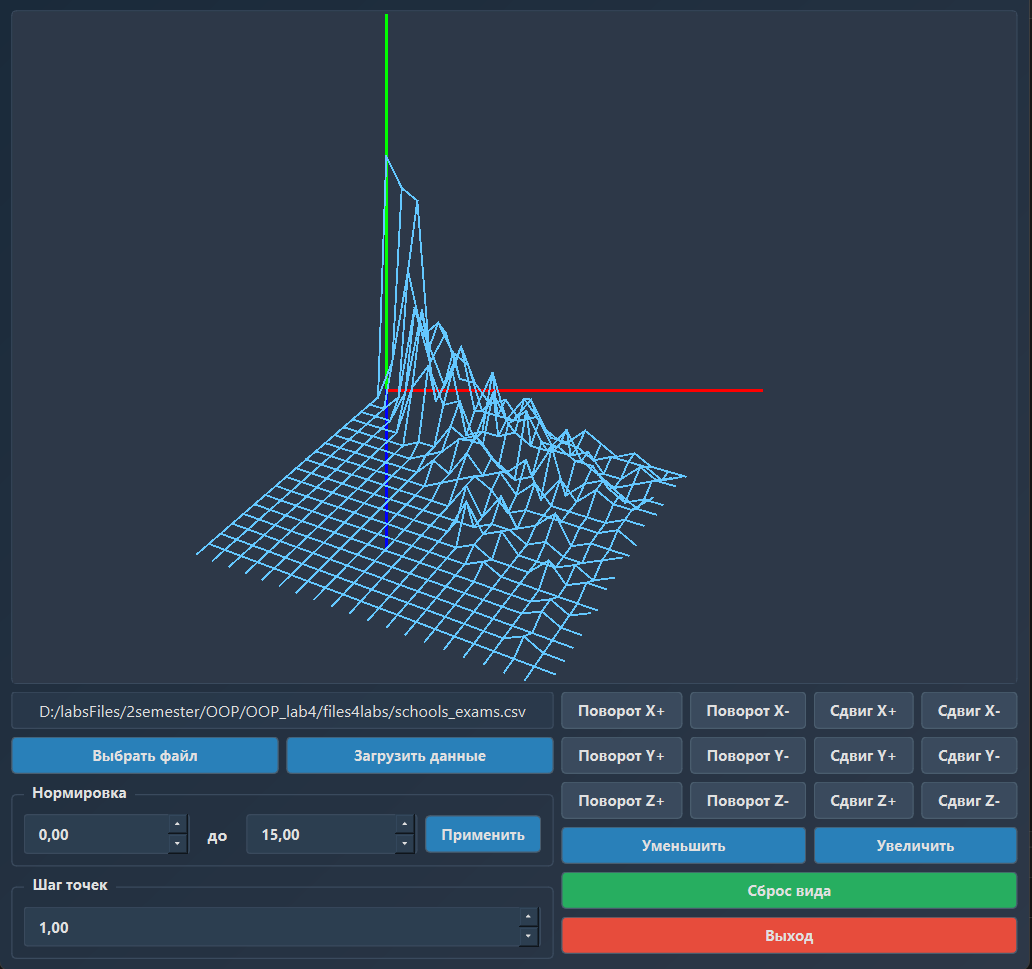
Task: Shift model with 'Сдвиг X+'
Action: [864, 710]
